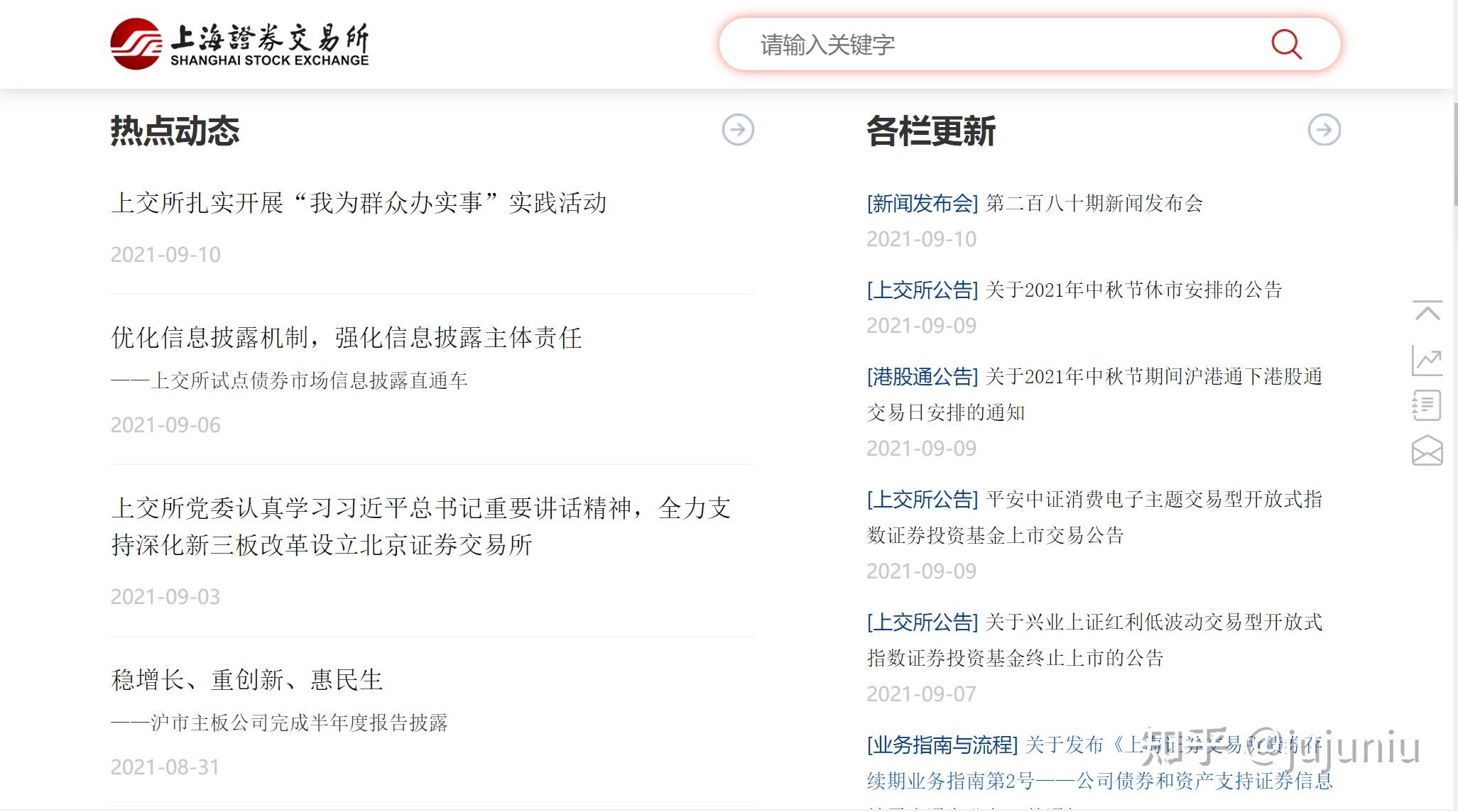Open 兴业上证红利低波动 fund delisting announcement
The height and width of the screenshot is (812, 1458).
point(1094,640)
